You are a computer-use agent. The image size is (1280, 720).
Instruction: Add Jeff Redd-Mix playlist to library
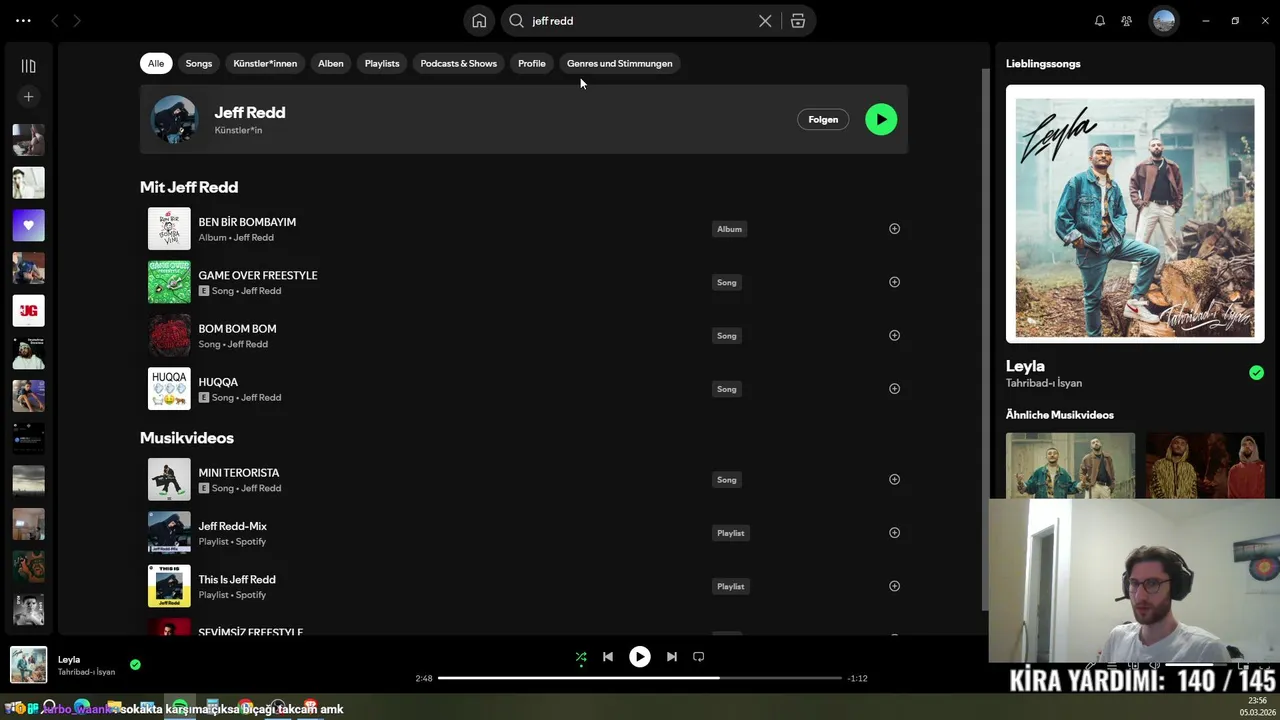894,533
